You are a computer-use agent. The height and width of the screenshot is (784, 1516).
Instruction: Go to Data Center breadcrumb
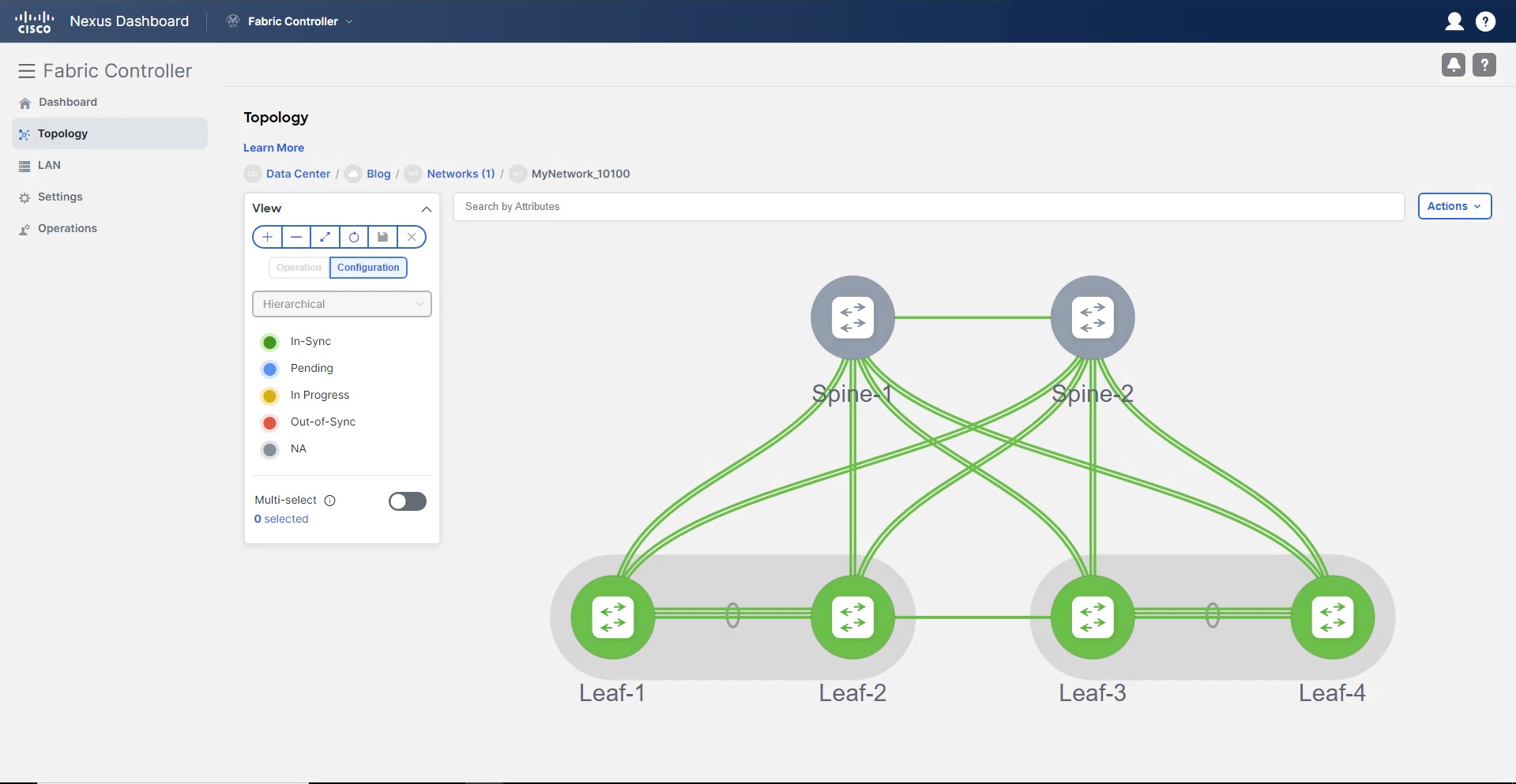click(x=298, y=174)
